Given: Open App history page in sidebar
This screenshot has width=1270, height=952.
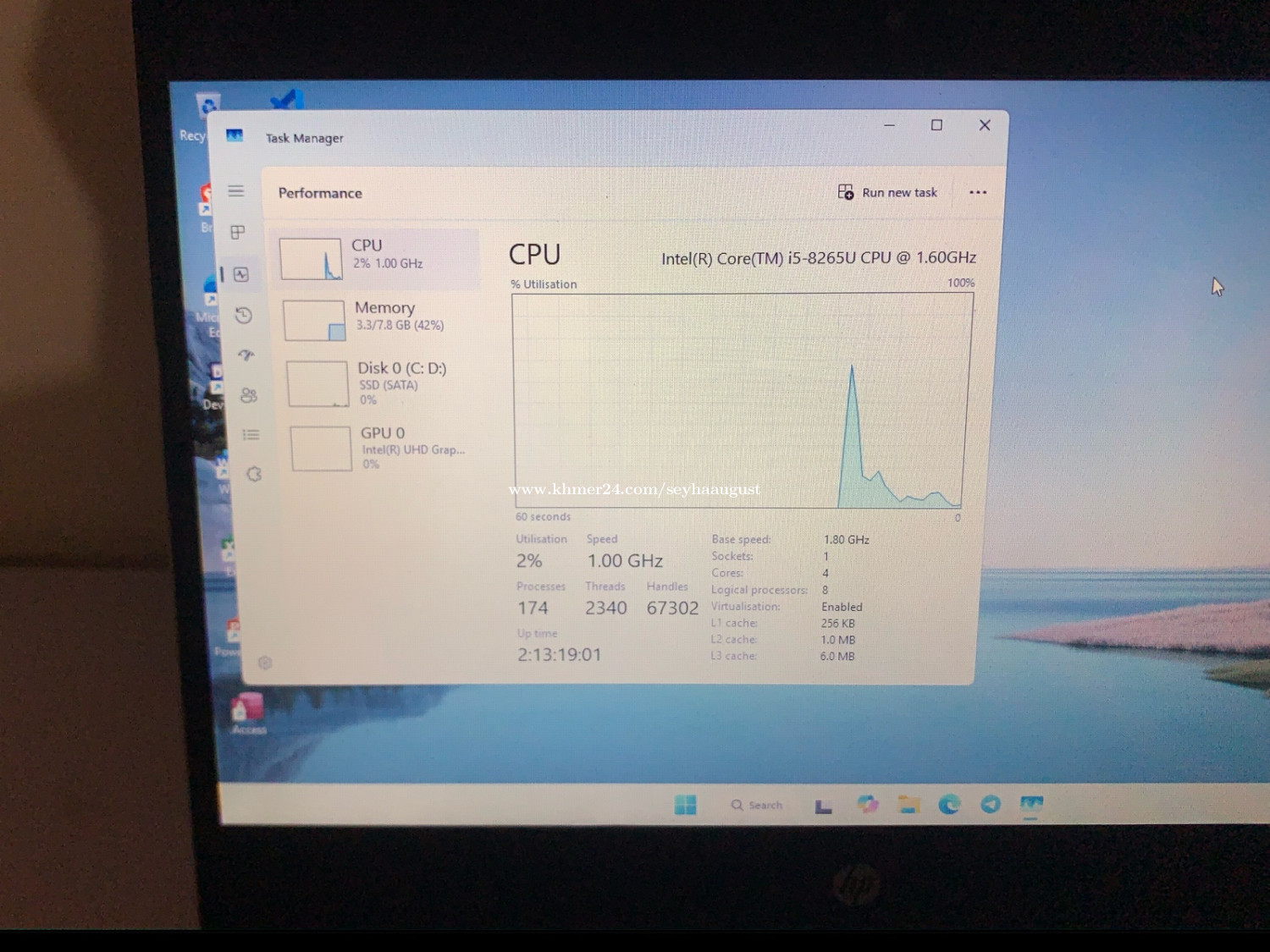Looking at the screenshot, I should tap(244, 316).
